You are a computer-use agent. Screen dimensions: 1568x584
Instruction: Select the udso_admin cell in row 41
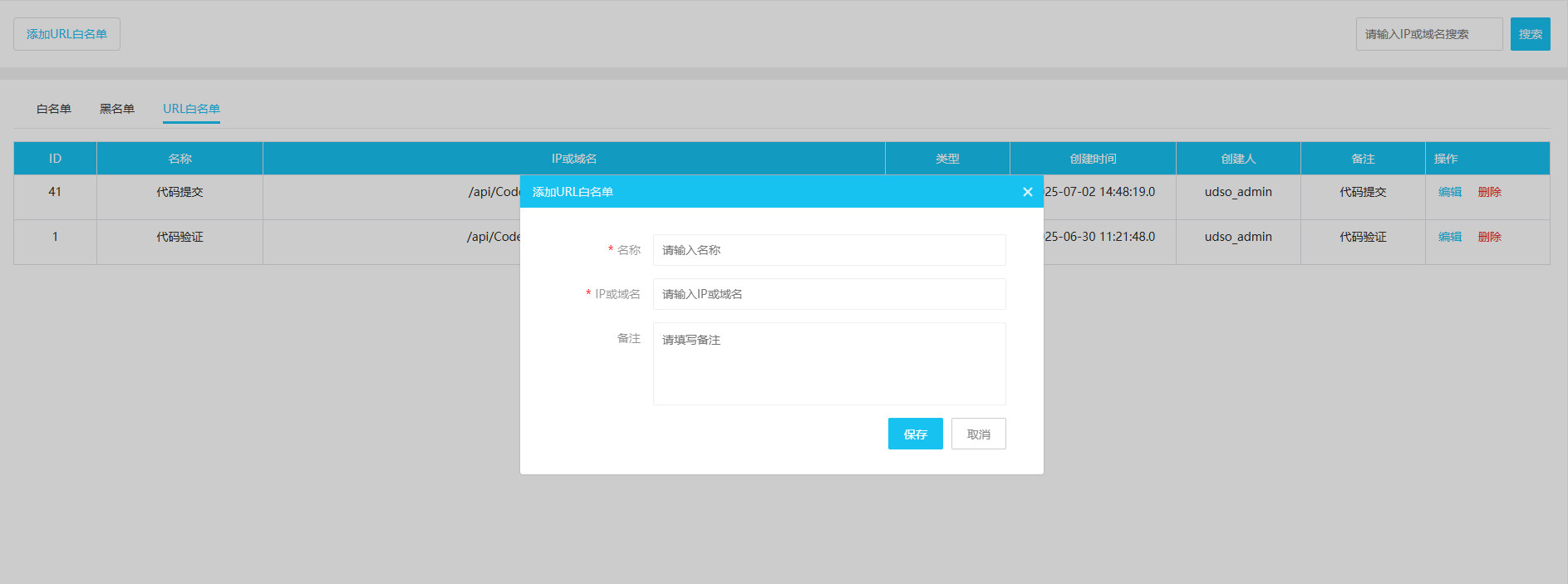tap(1238, 192)
